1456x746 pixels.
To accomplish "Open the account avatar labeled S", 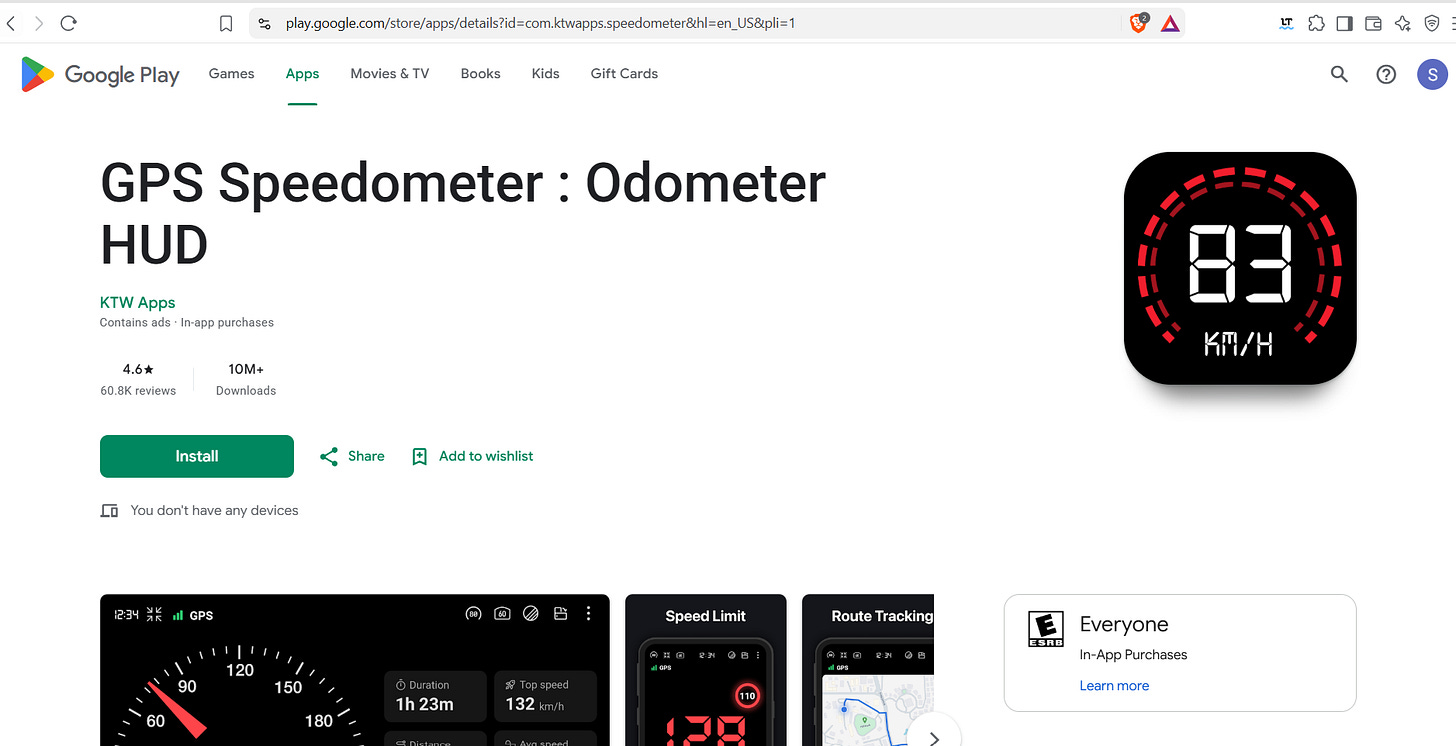I will coord(1433,74).
